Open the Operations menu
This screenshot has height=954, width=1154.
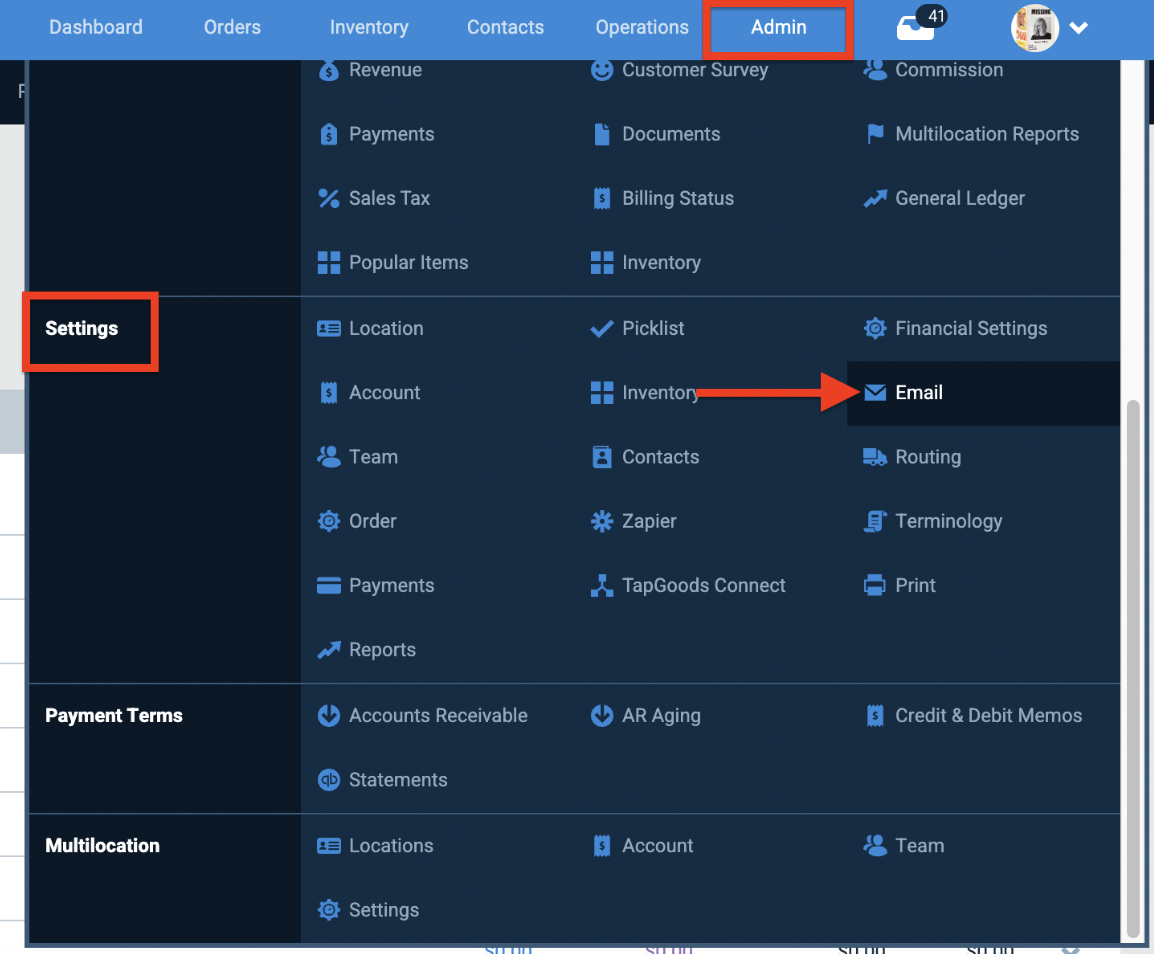pyautogui.click(x=642, y=27)
